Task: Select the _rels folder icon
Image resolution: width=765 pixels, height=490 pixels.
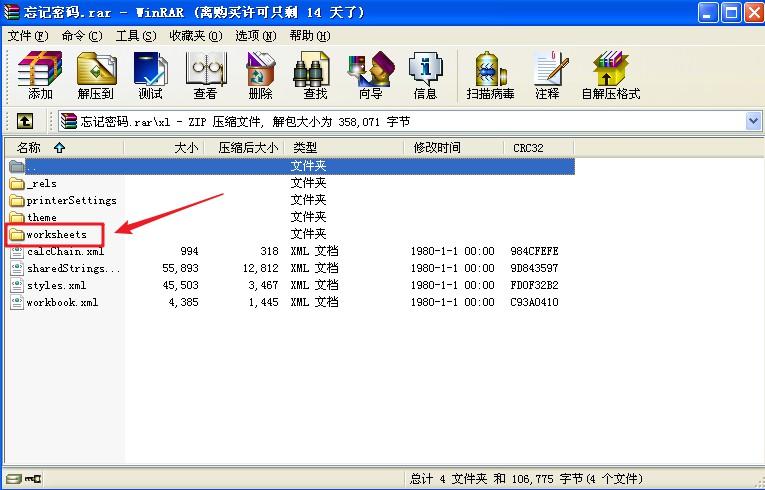Action: pos(17,184)
